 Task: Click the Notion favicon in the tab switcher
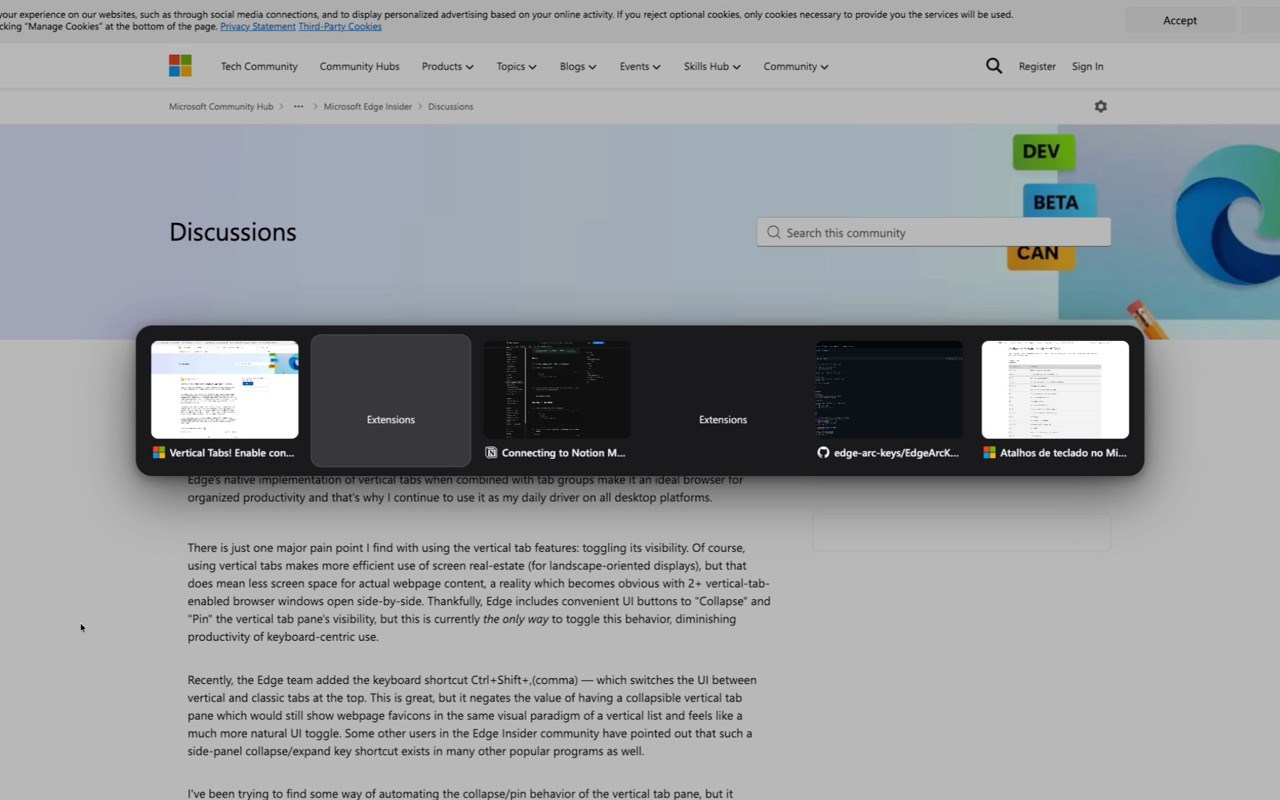coord(491,453)
